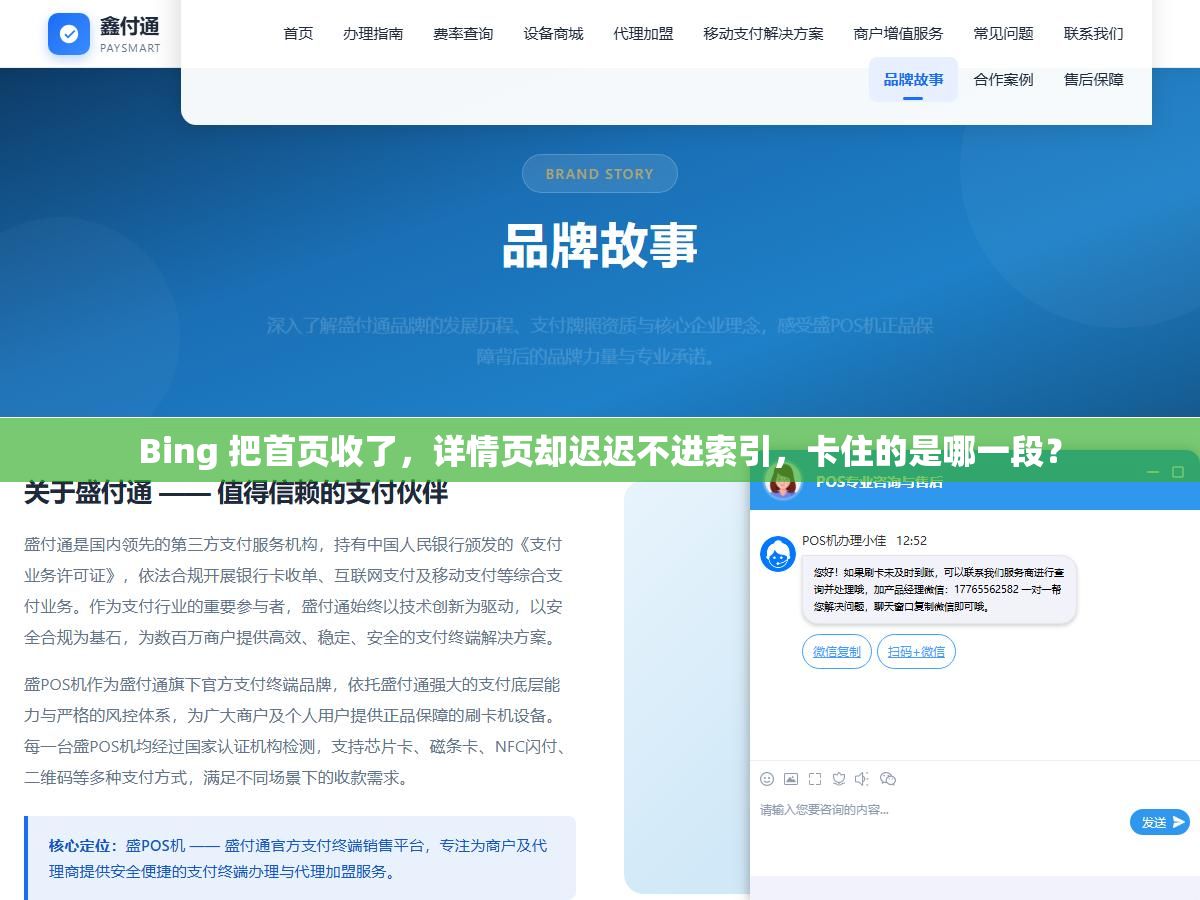Click the chat agent avatar in header

click(783, 481)
